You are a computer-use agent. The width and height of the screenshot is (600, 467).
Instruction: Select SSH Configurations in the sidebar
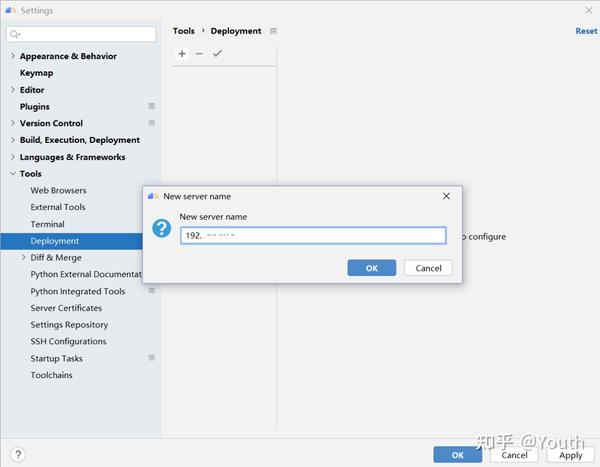68,342
